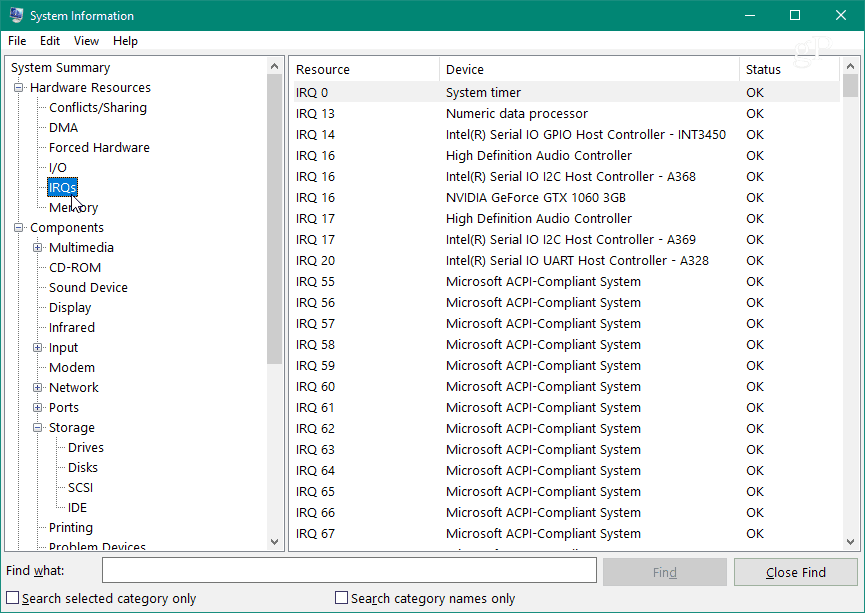
Task: Collapse the Storage node
Action: tap(38, 428)
